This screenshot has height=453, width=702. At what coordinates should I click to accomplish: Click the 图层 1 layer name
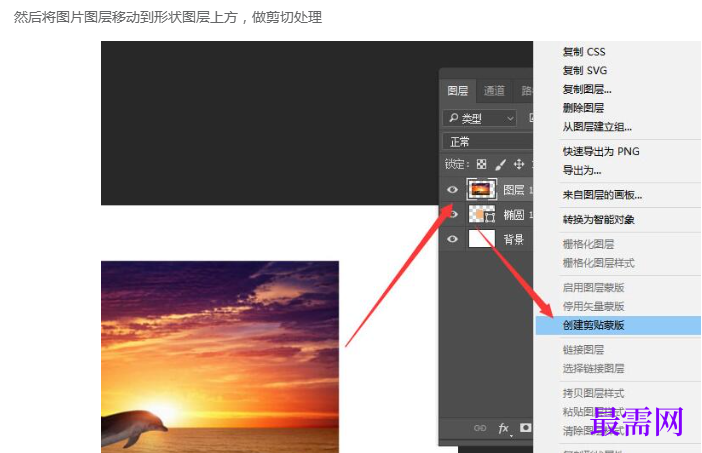517,190
